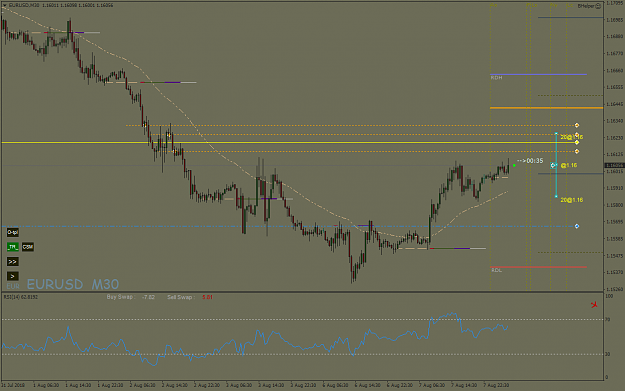This screenshot has height=391, width=625.
Task: Select the bottom handle of the cyan vertical line
Action: [x=556, y=196]
